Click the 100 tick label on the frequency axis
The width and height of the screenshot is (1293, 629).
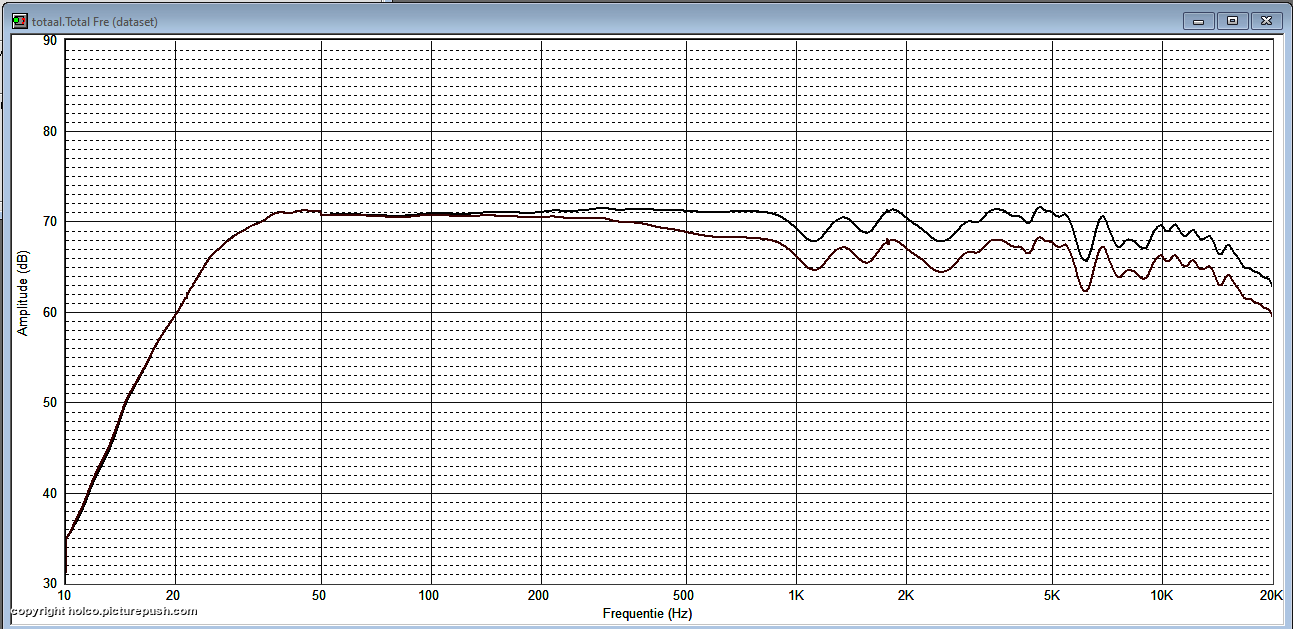pos(430,595)
